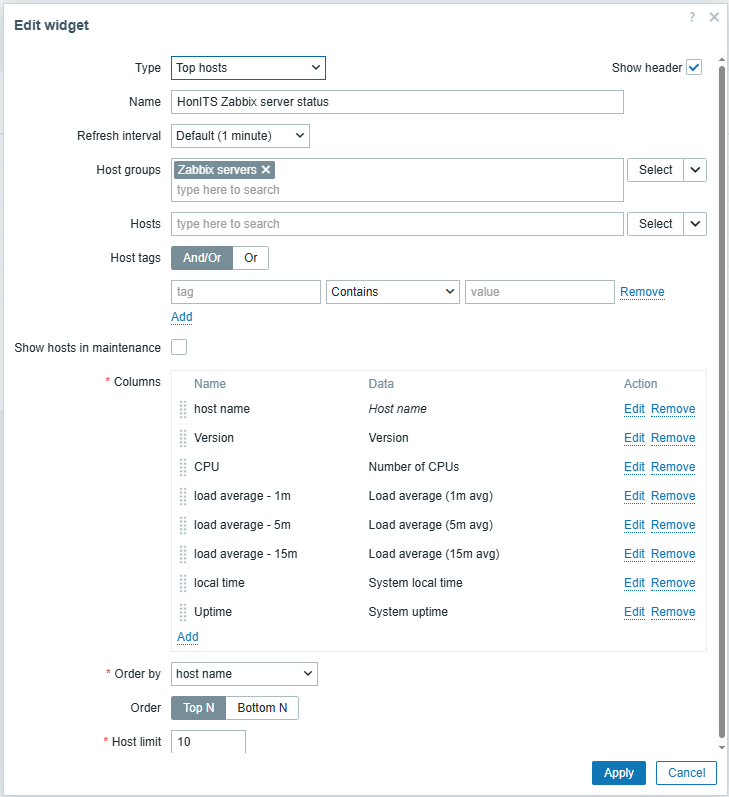Click the drag handle next to Uptime
Image resolution: width=729 pixels, height=797 pixels.
pyautogui.click(x=183, y=612)
